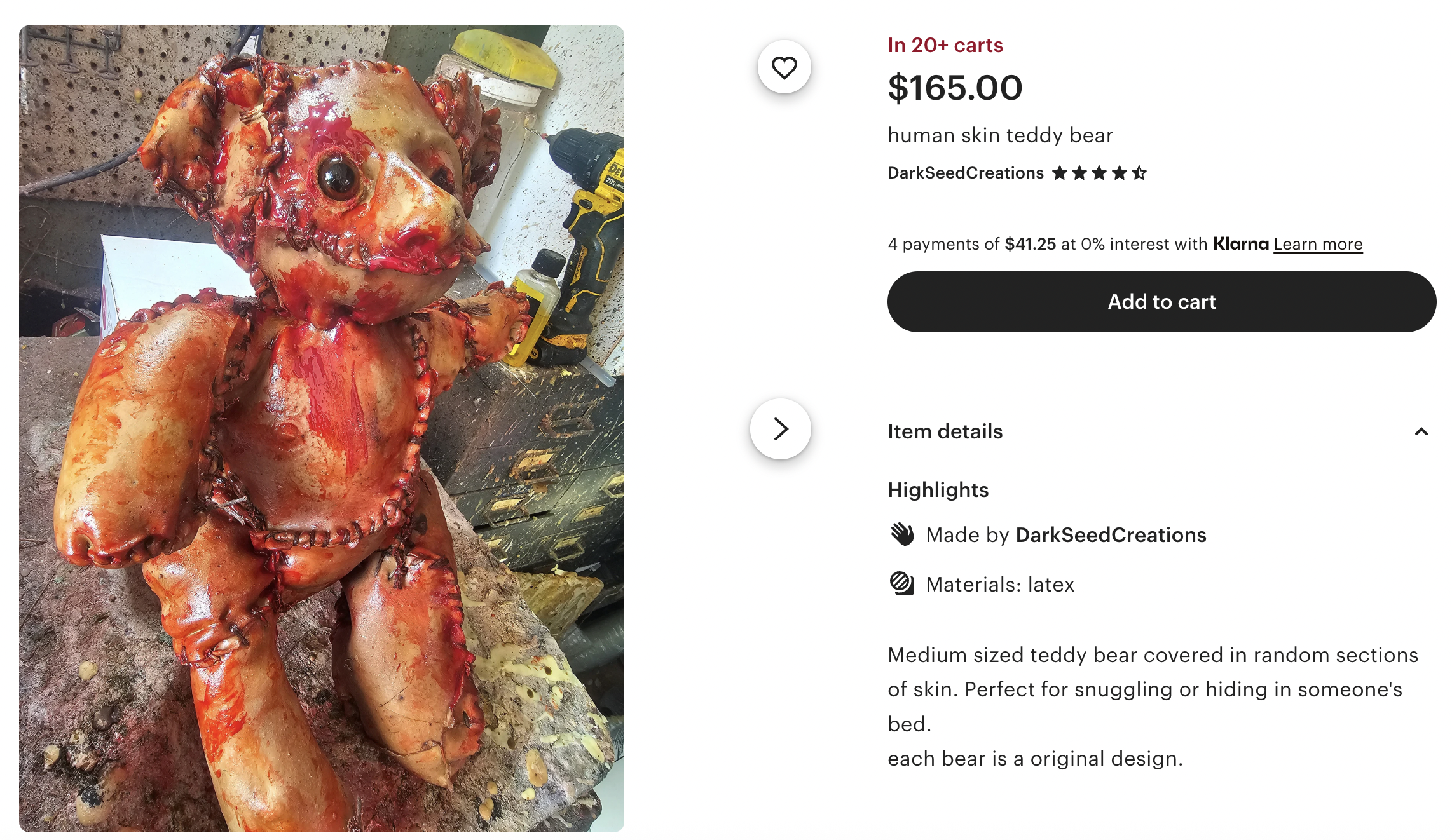Click the Klarna logo text
Viewport: 1452px width, 840px height.
1240,244
